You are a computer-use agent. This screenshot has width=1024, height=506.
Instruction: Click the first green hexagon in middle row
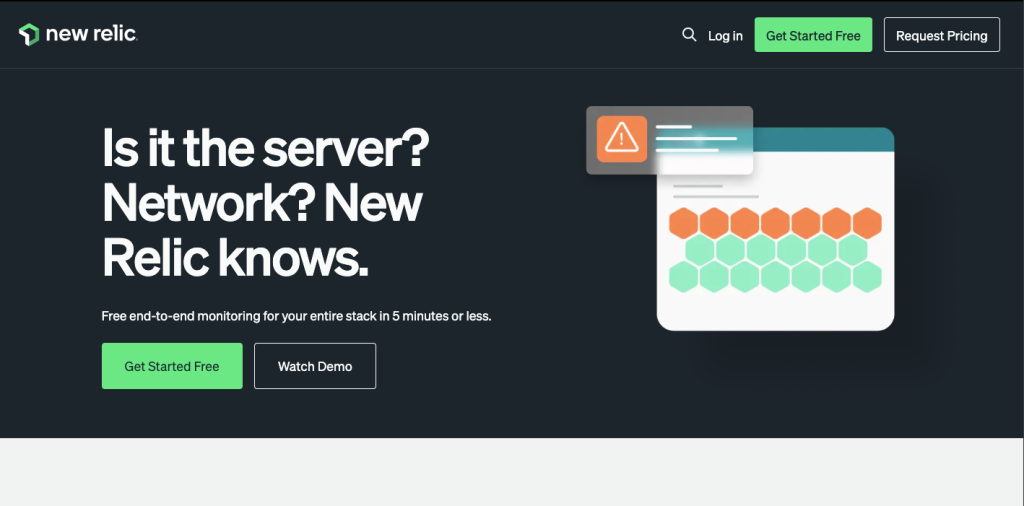point(700,249)
